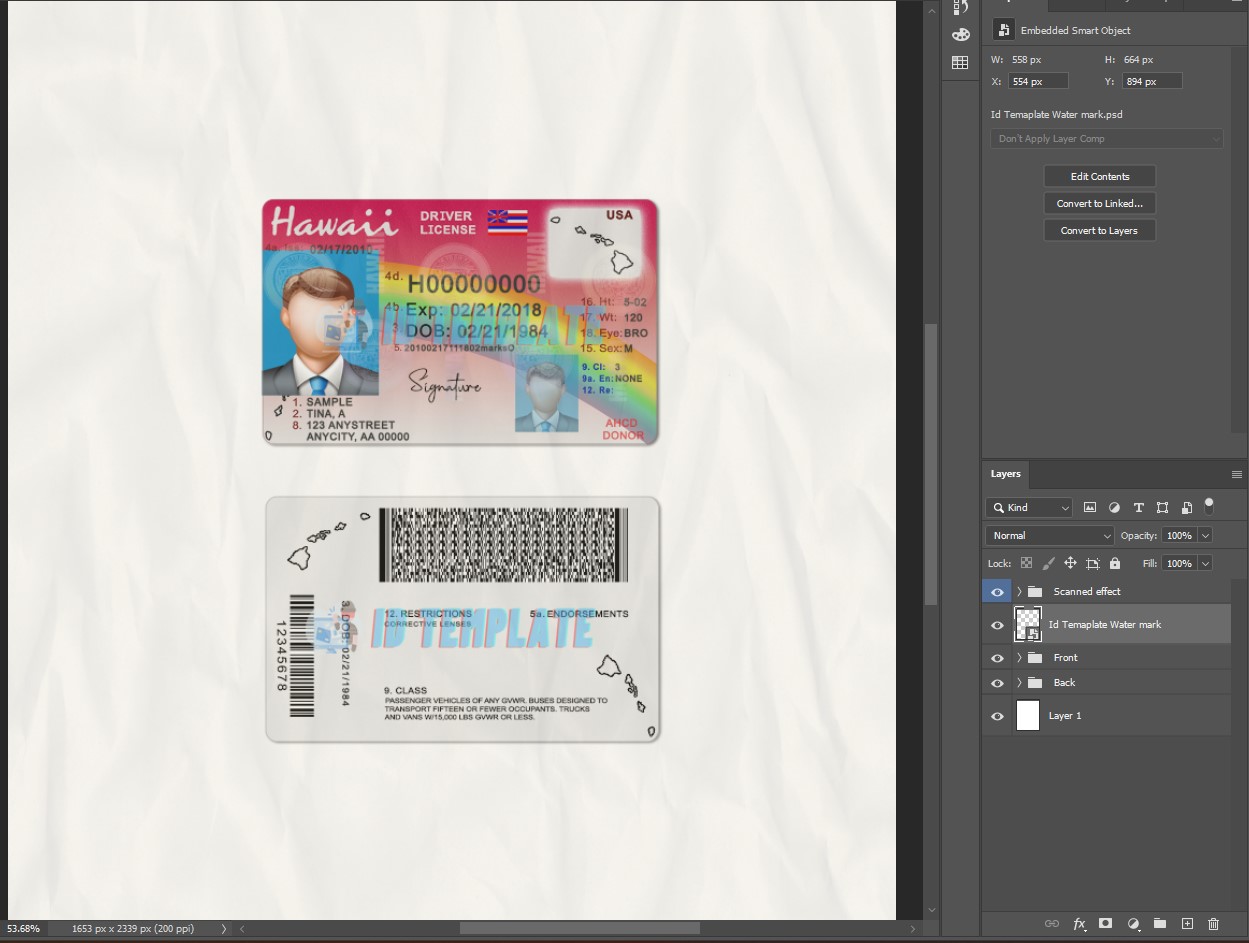Select the Layers panel tab

click(1006, 474)
